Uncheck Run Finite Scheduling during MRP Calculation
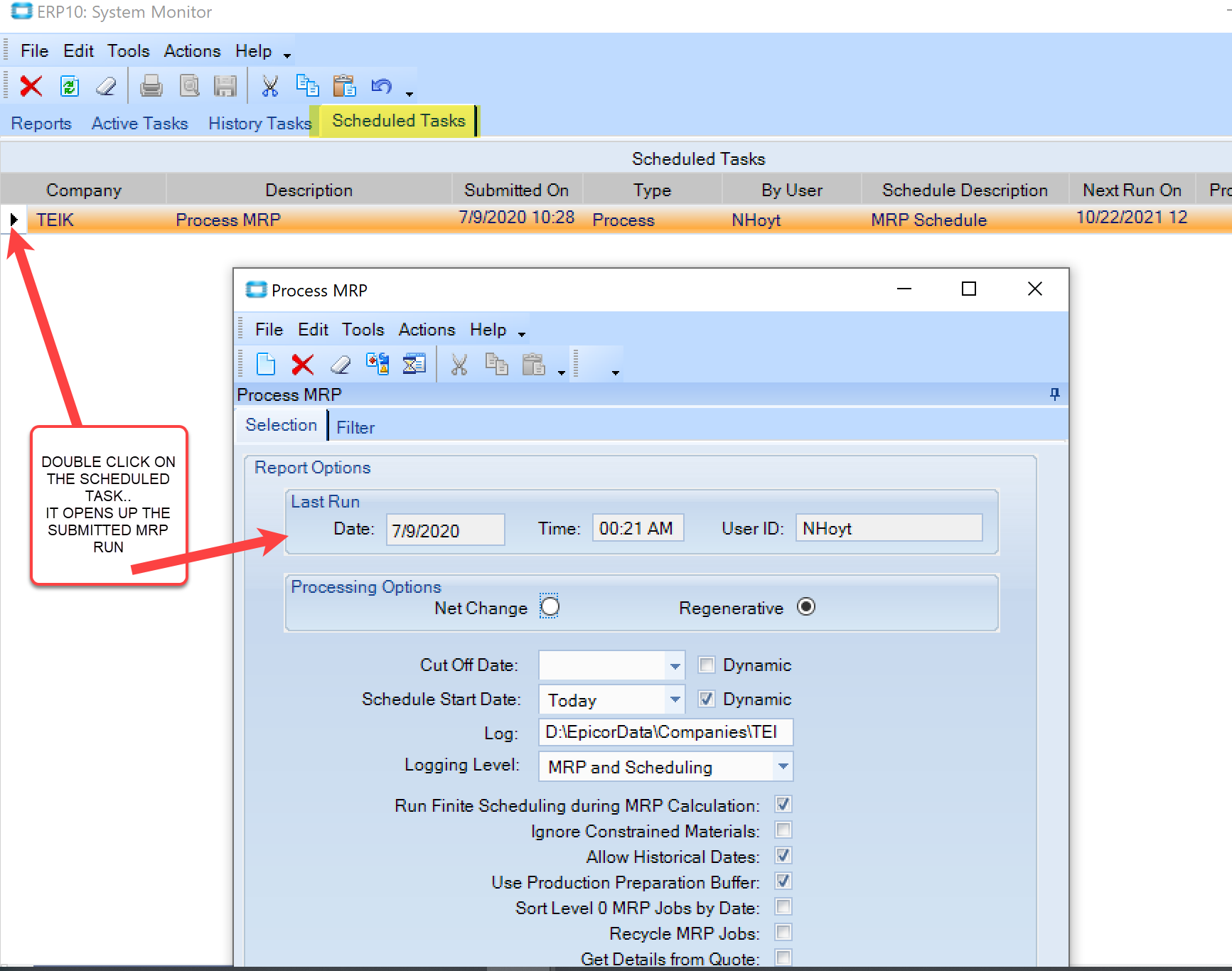 click(782, 804)
